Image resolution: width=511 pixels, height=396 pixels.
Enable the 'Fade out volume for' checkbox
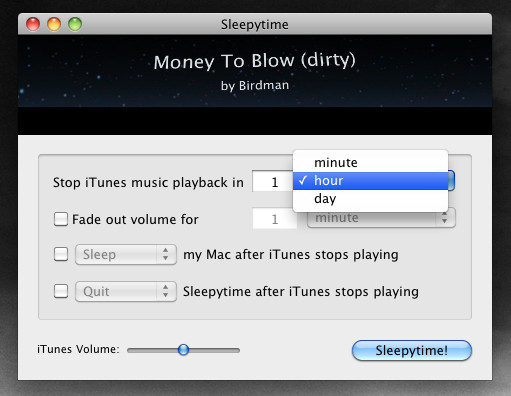click(x=61, y=219)
